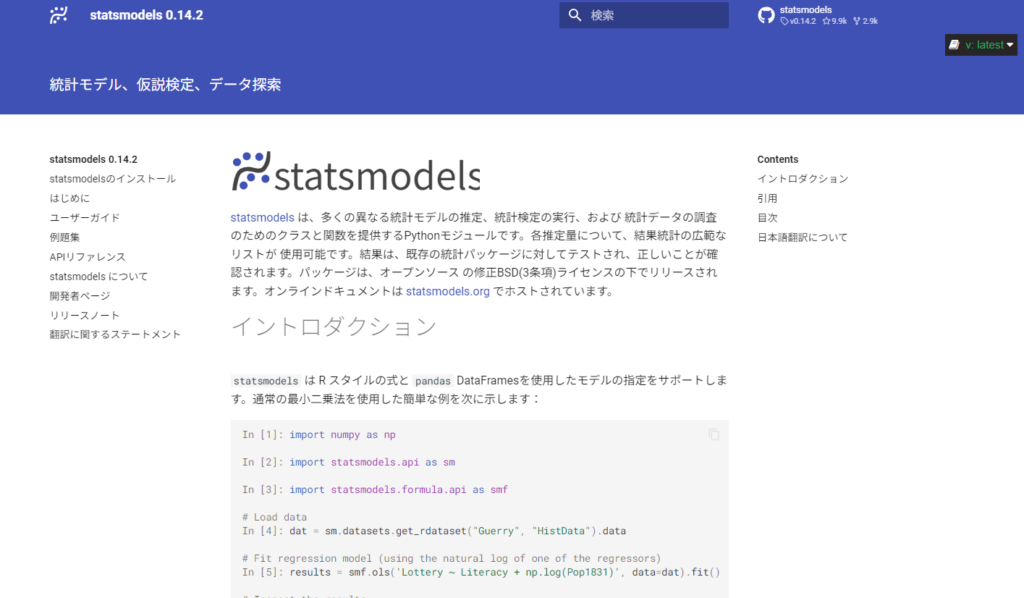The image size is (1024, 598).
Task: Click the # Load data comment
Action: (274, 517)
